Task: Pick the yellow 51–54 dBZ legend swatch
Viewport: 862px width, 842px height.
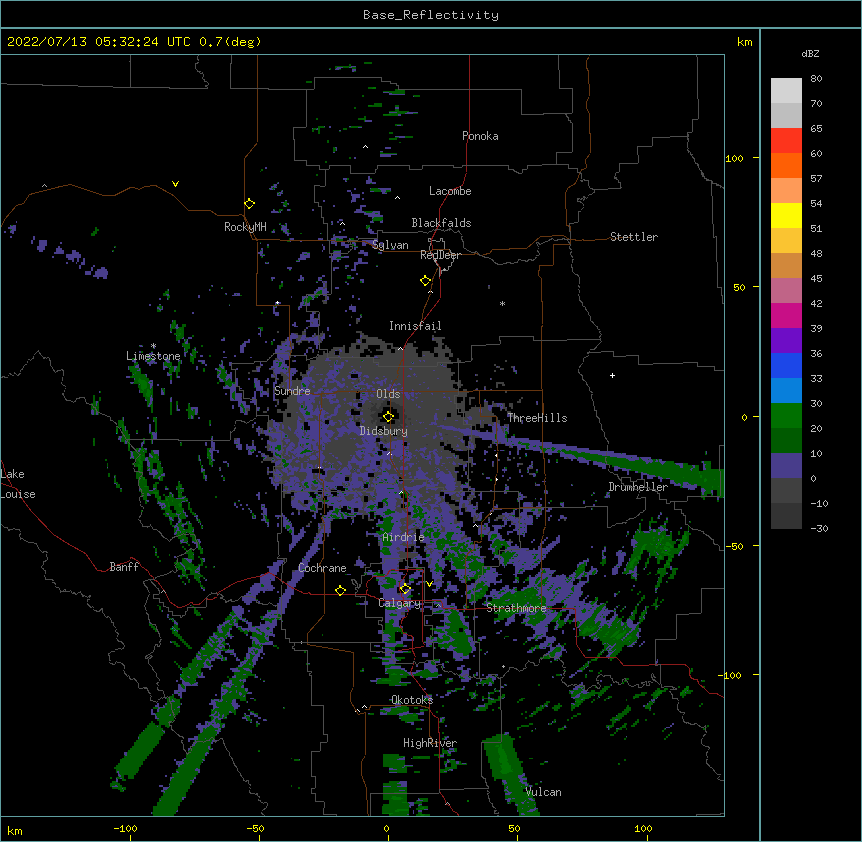Action: 786,215
